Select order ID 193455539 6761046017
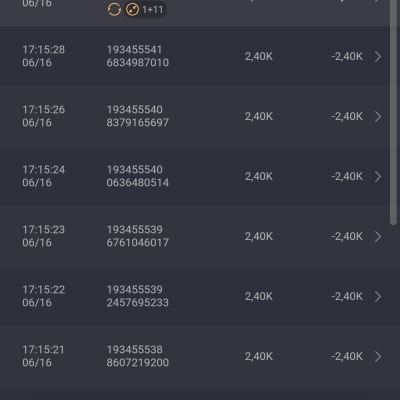400x400 pixels. click(x=138, y=236)
